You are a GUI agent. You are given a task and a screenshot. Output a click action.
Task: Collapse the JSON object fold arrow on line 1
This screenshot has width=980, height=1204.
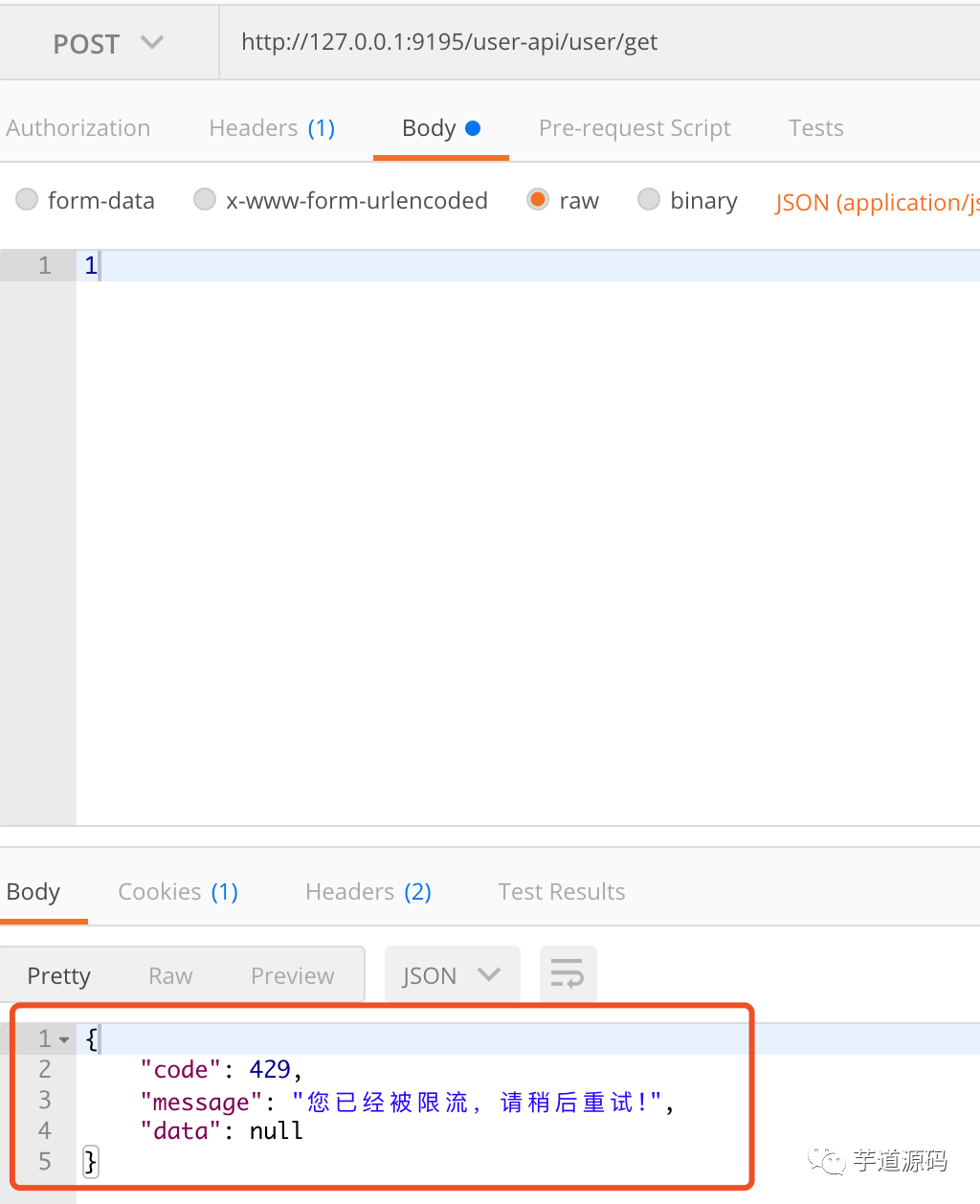click(x=64, y=1039)
